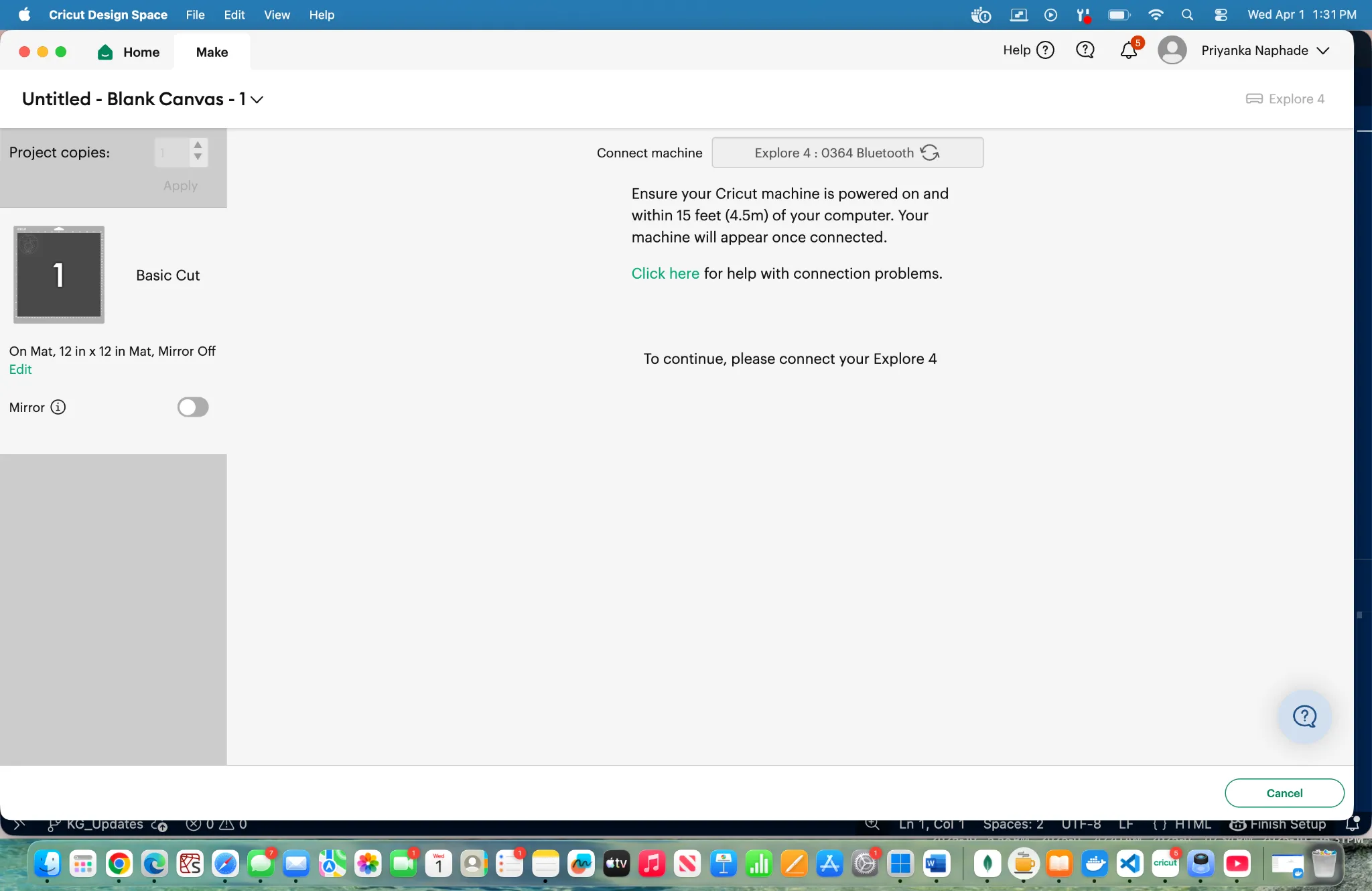The image size is (1372, 891).
Task: Open Photos from the dock
Action: [367, 864]
